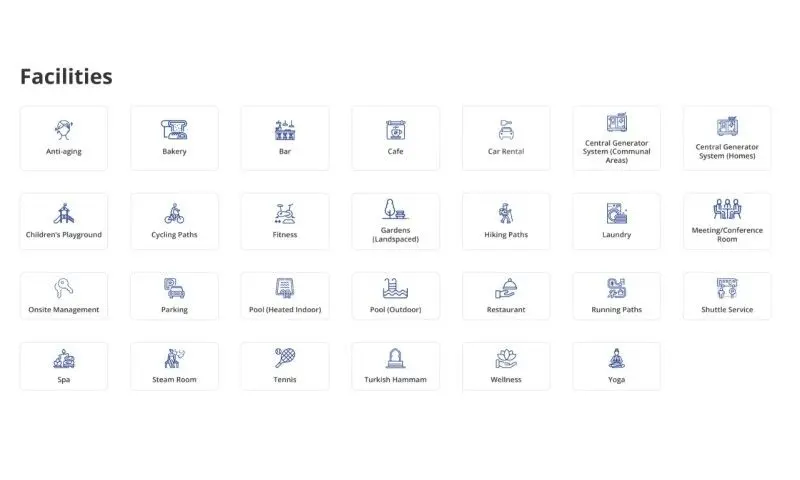This screenshot has width=800, height=480.
Task: Click the Gardens (Landscaped) label
Action: [x=395, y=235]
